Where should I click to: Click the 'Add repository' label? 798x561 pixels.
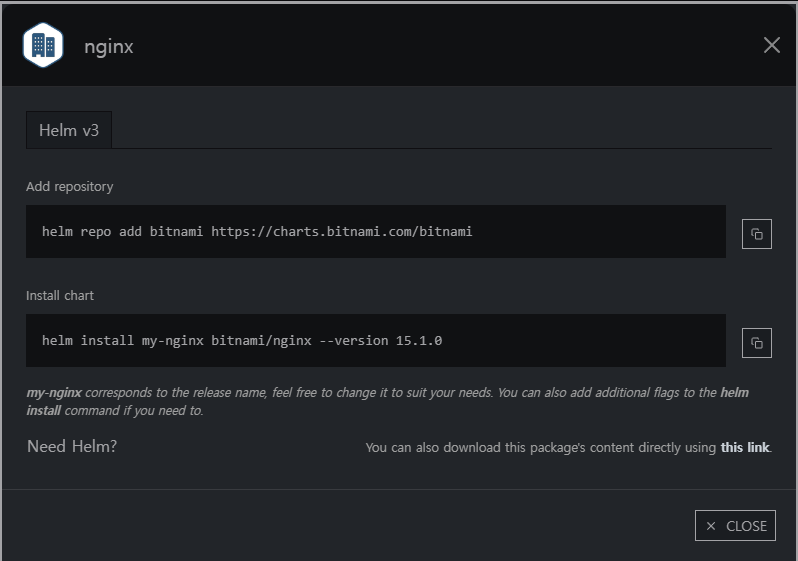(70, 187)
